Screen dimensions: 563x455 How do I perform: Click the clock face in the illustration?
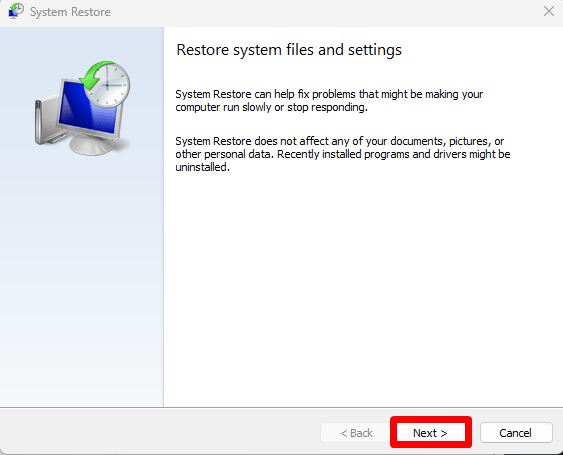pyautogui.click(x=108, y=85)
